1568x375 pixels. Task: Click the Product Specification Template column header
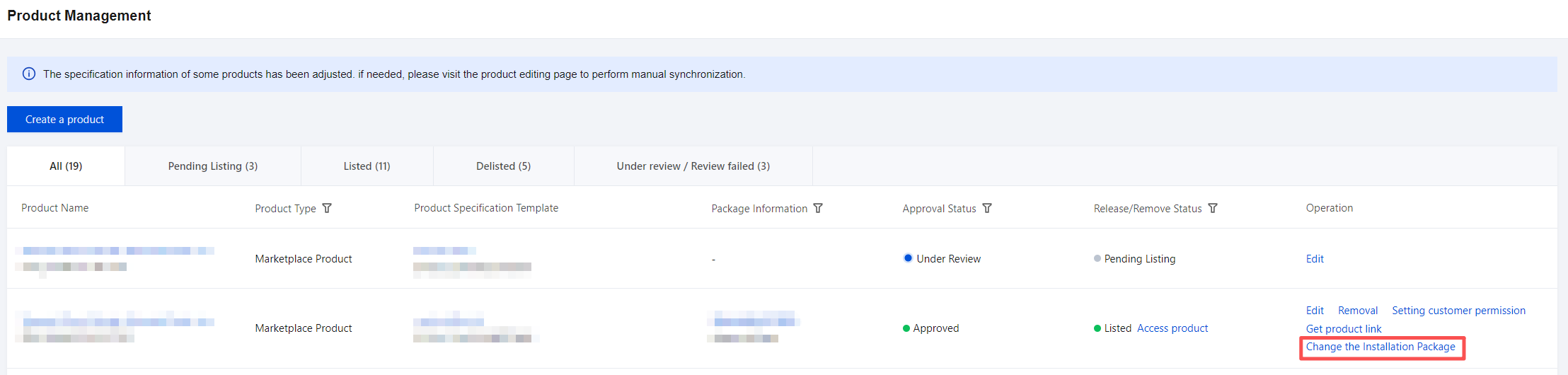[486, 208]
